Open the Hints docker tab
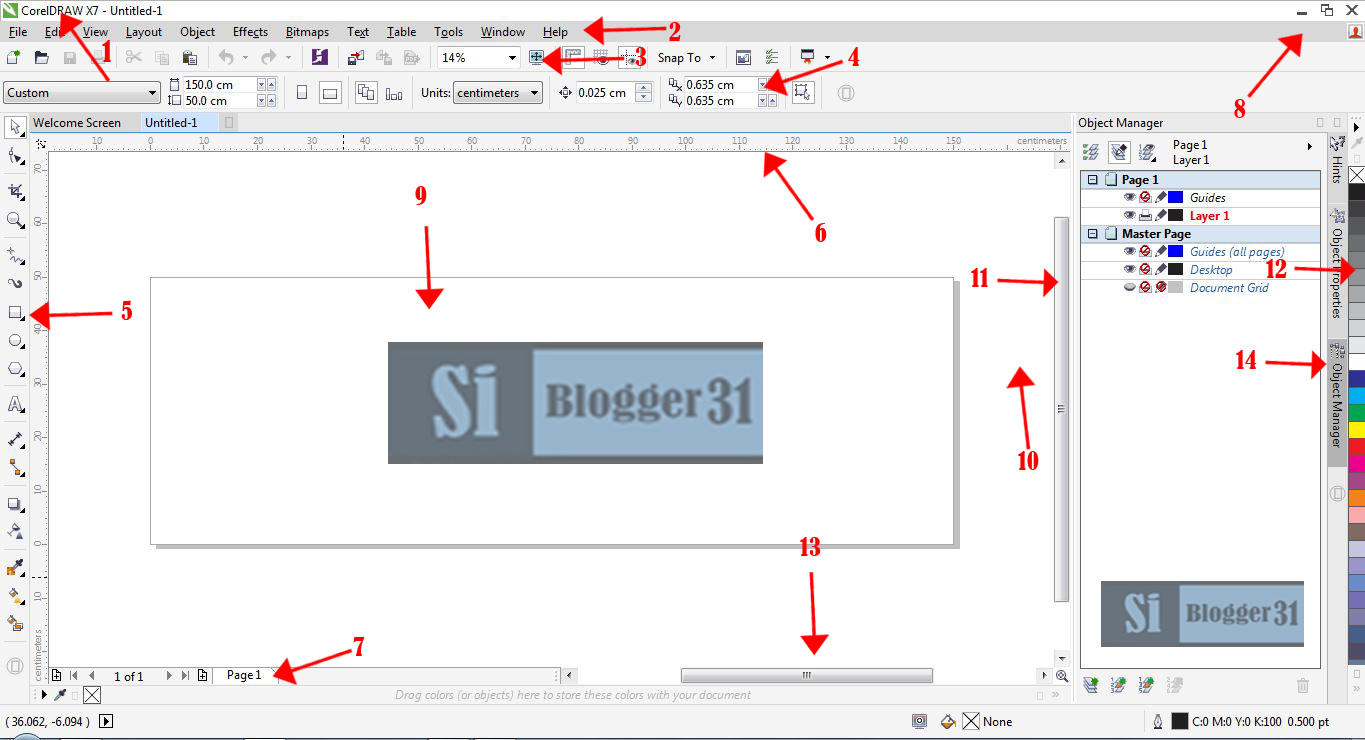Screen dimensions: 1365x740 pyautogui.click(x=1336, y=161)
